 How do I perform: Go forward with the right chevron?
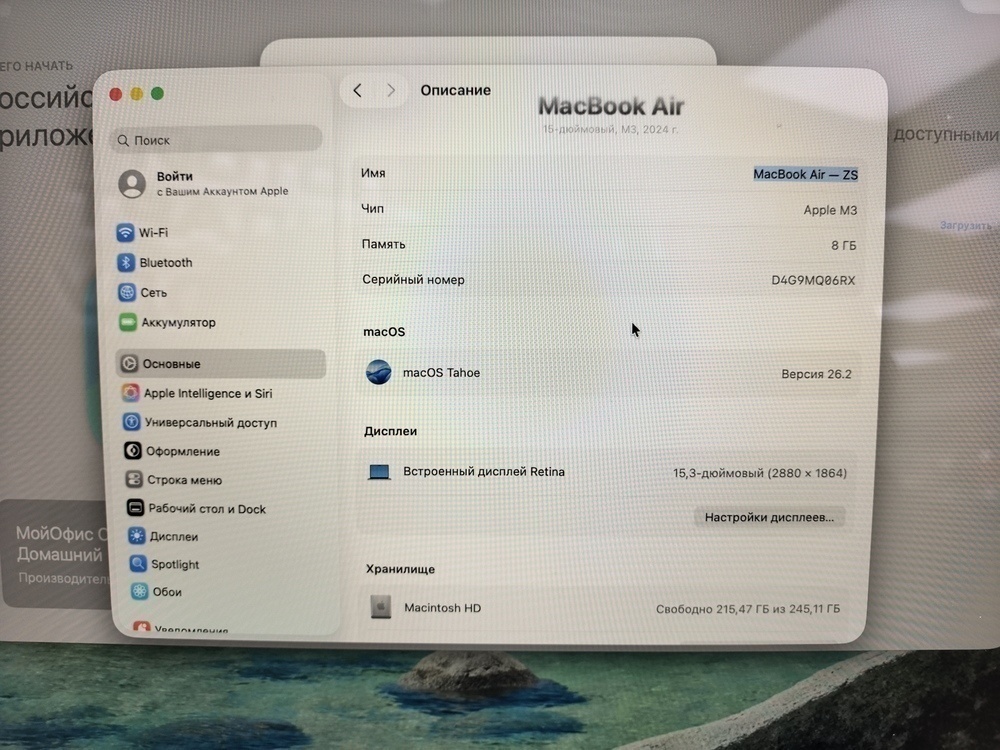(391, 91)
